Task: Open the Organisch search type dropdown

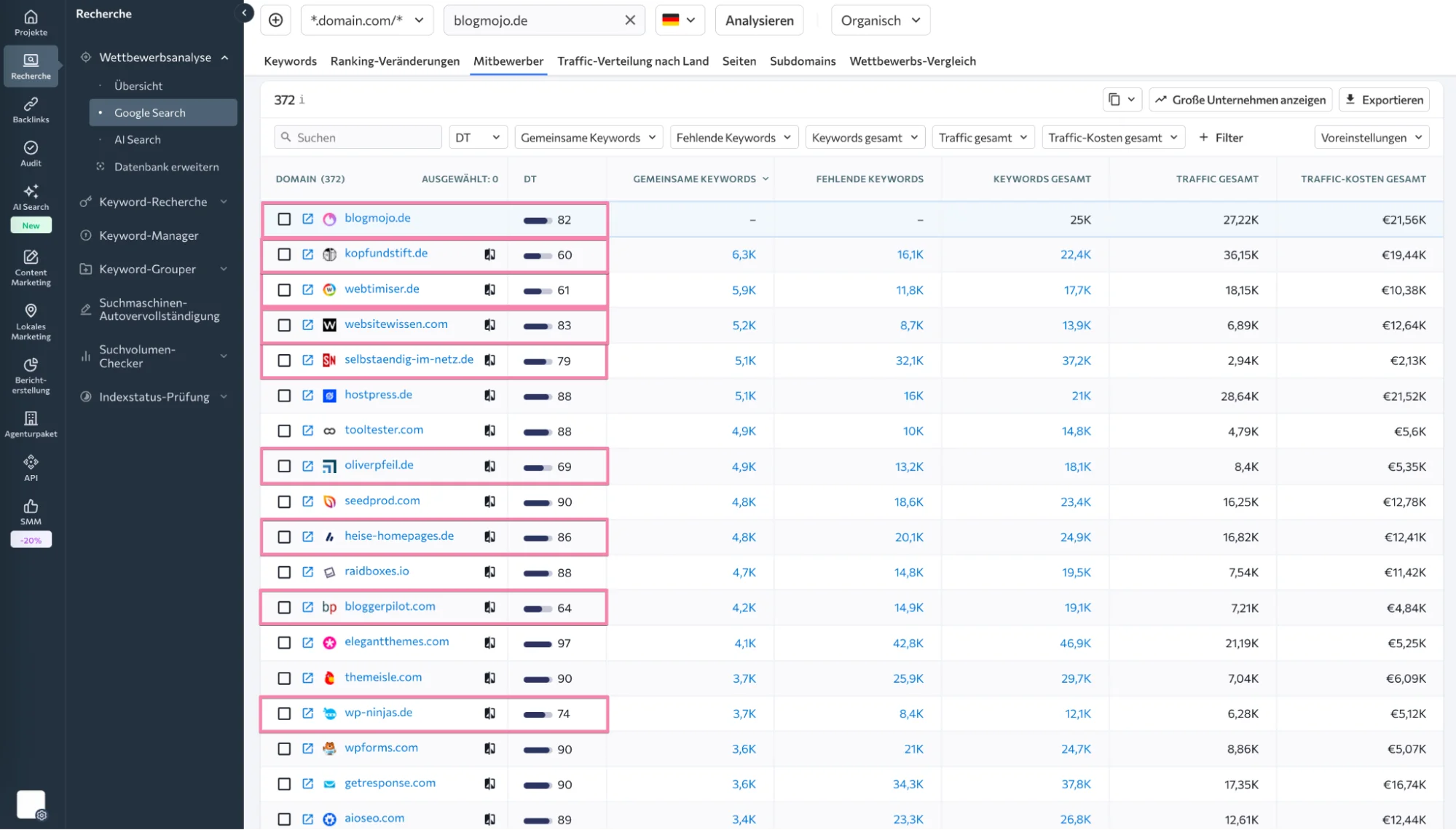Action: point(880,20)
